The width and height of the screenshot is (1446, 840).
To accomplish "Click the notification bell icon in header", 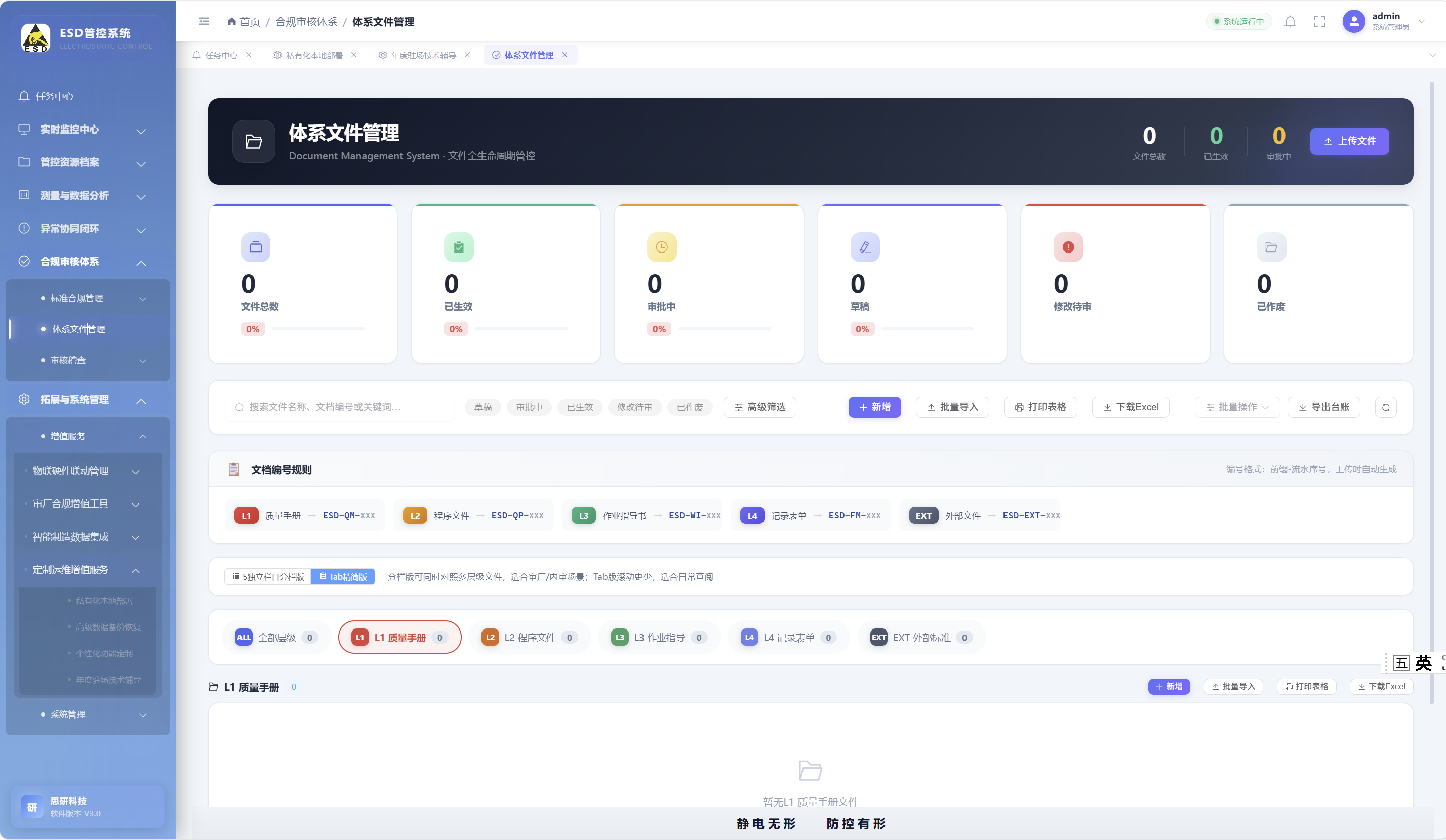I will [x=1290, y=22].
